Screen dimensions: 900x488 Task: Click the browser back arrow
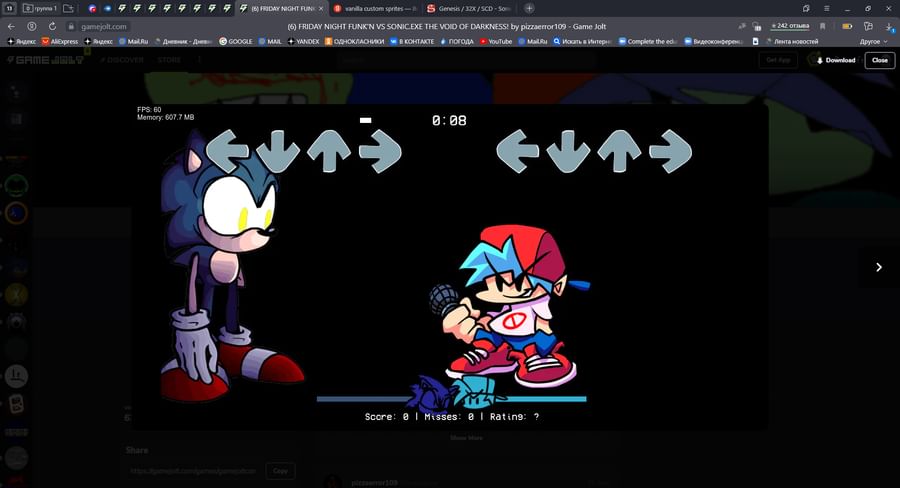11,26
